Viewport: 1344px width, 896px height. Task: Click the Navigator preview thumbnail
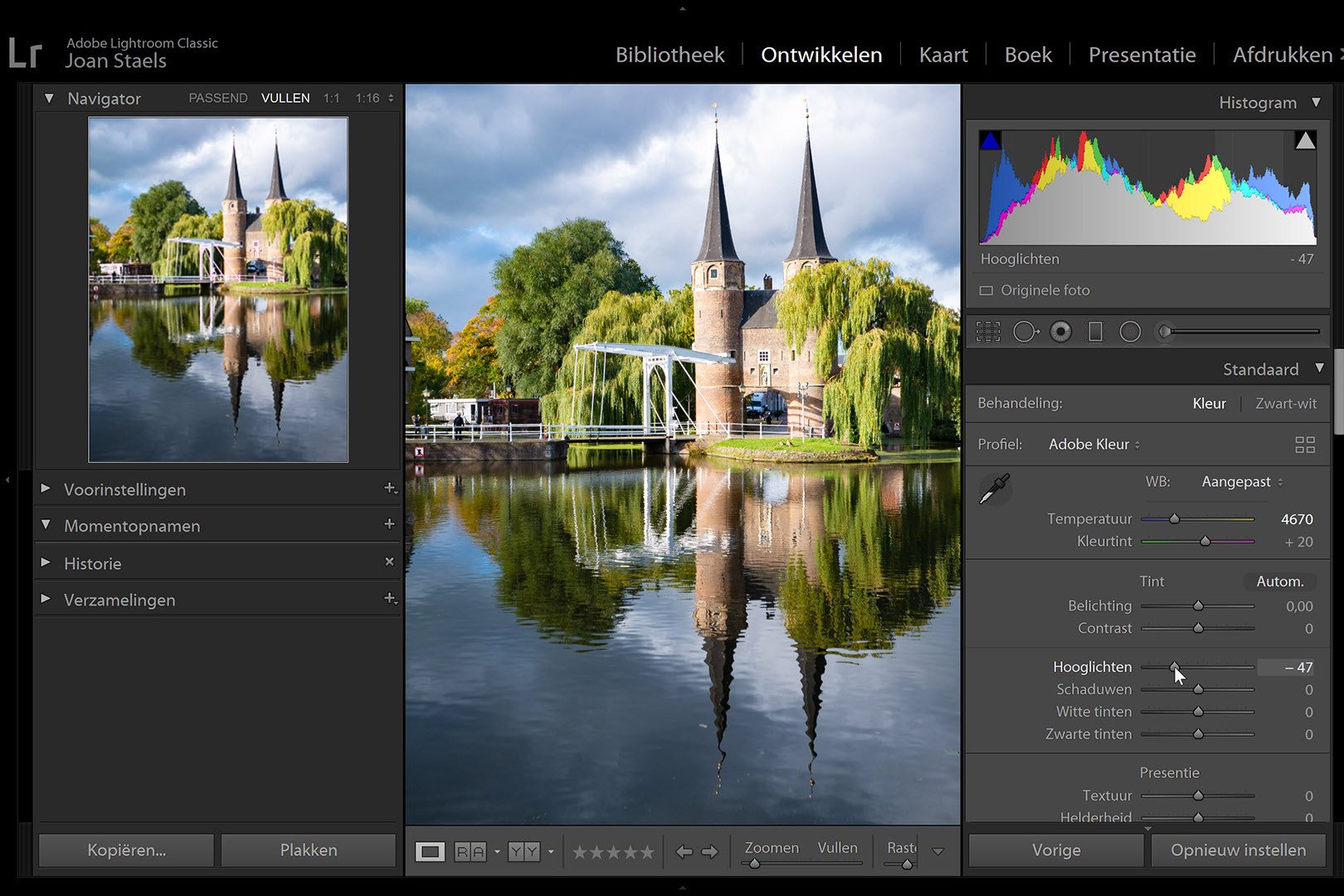click(x=218, y=290)
